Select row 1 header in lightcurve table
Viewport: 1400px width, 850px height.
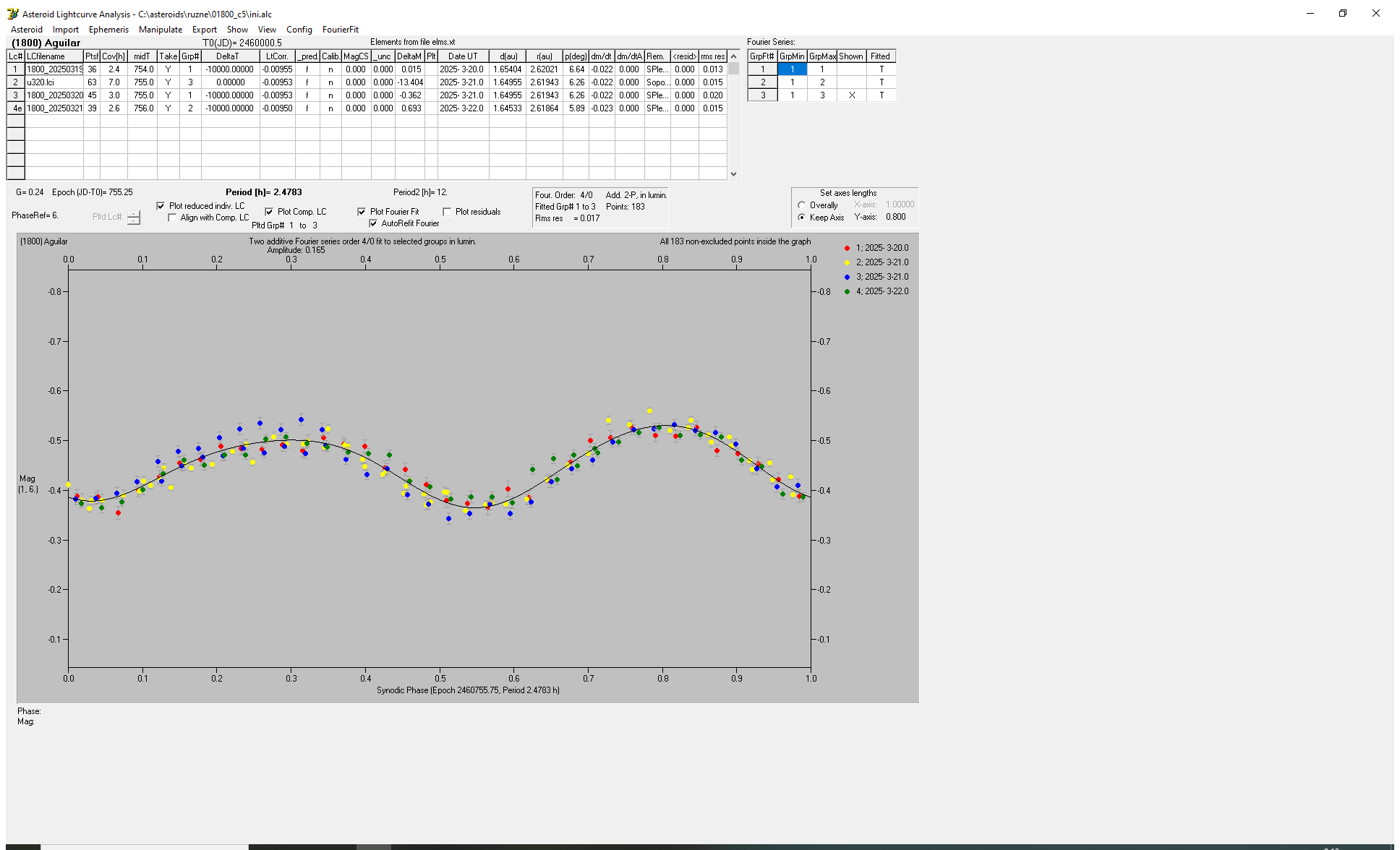point(16,69)
